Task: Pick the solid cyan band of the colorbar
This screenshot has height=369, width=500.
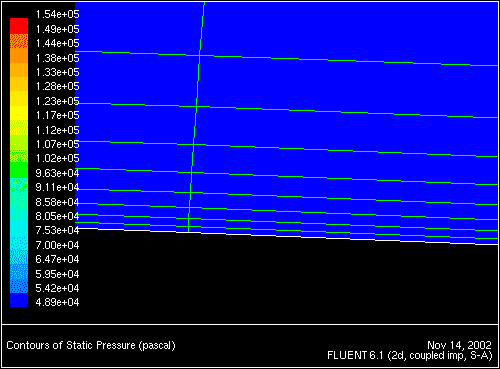Action: click(x=19, y=228)
